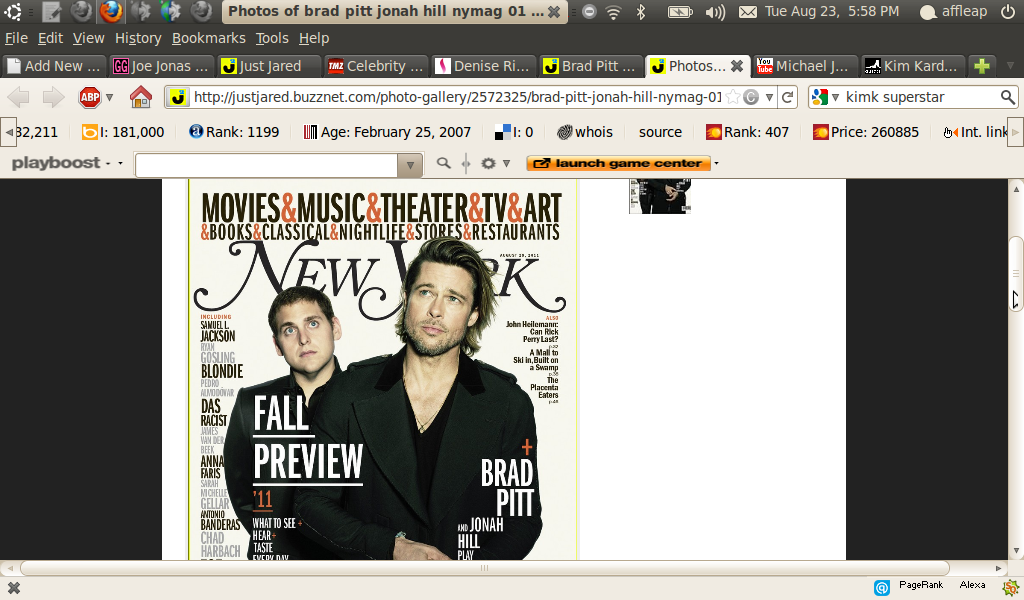Open the Wi-Fi network indicator

pos(613,12)
